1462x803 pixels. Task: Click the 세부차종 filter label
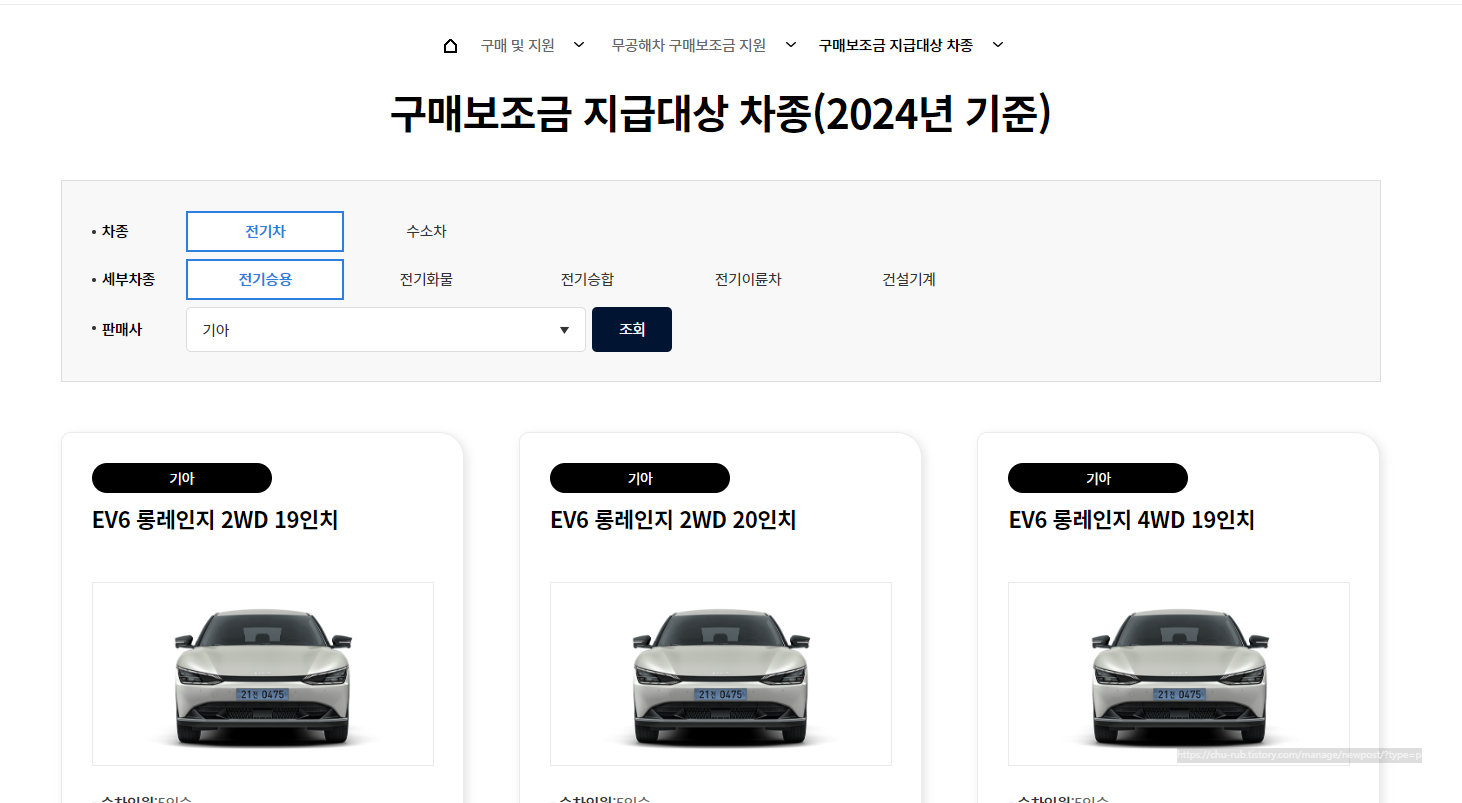click(128, 279)
